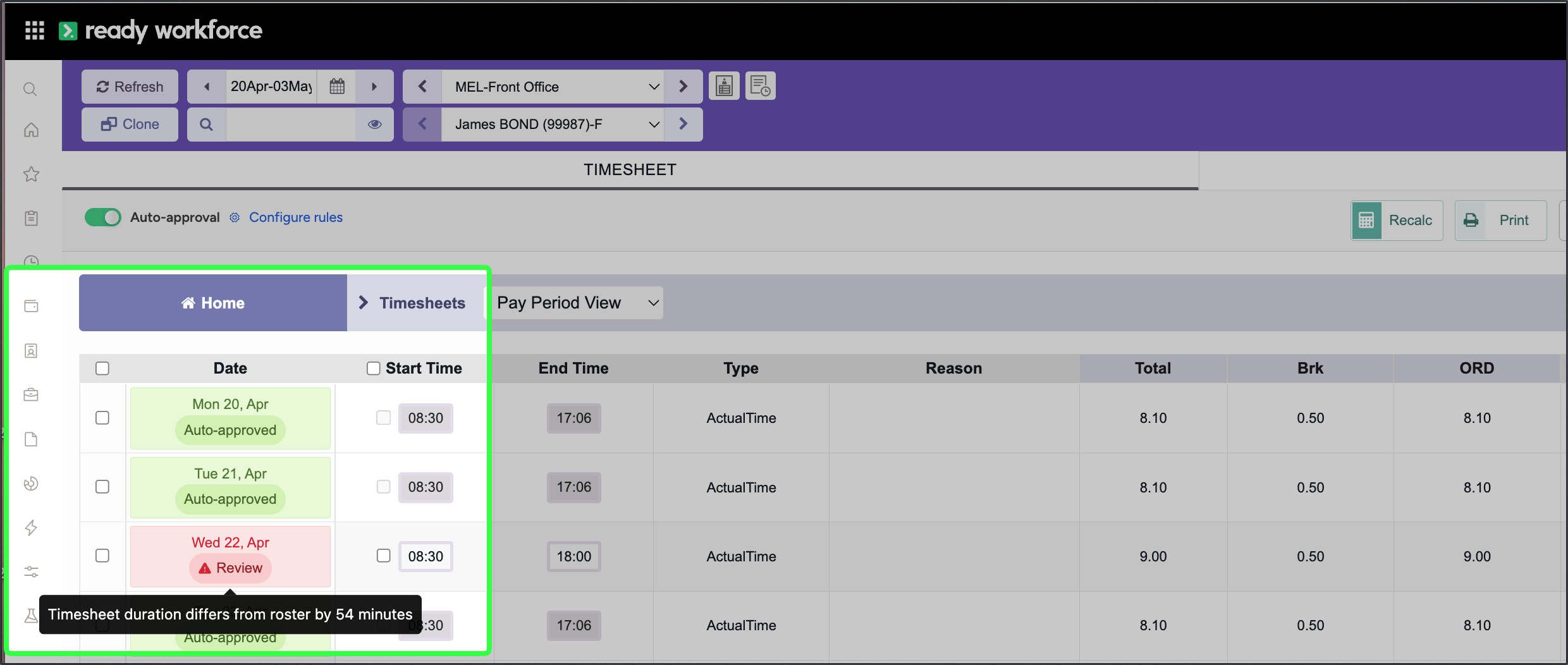Image resolution: width=1568 pixels, height=665 pixels.
Task: Edit the Wed 22 end time 18:00 field
Action: point(574,556)
